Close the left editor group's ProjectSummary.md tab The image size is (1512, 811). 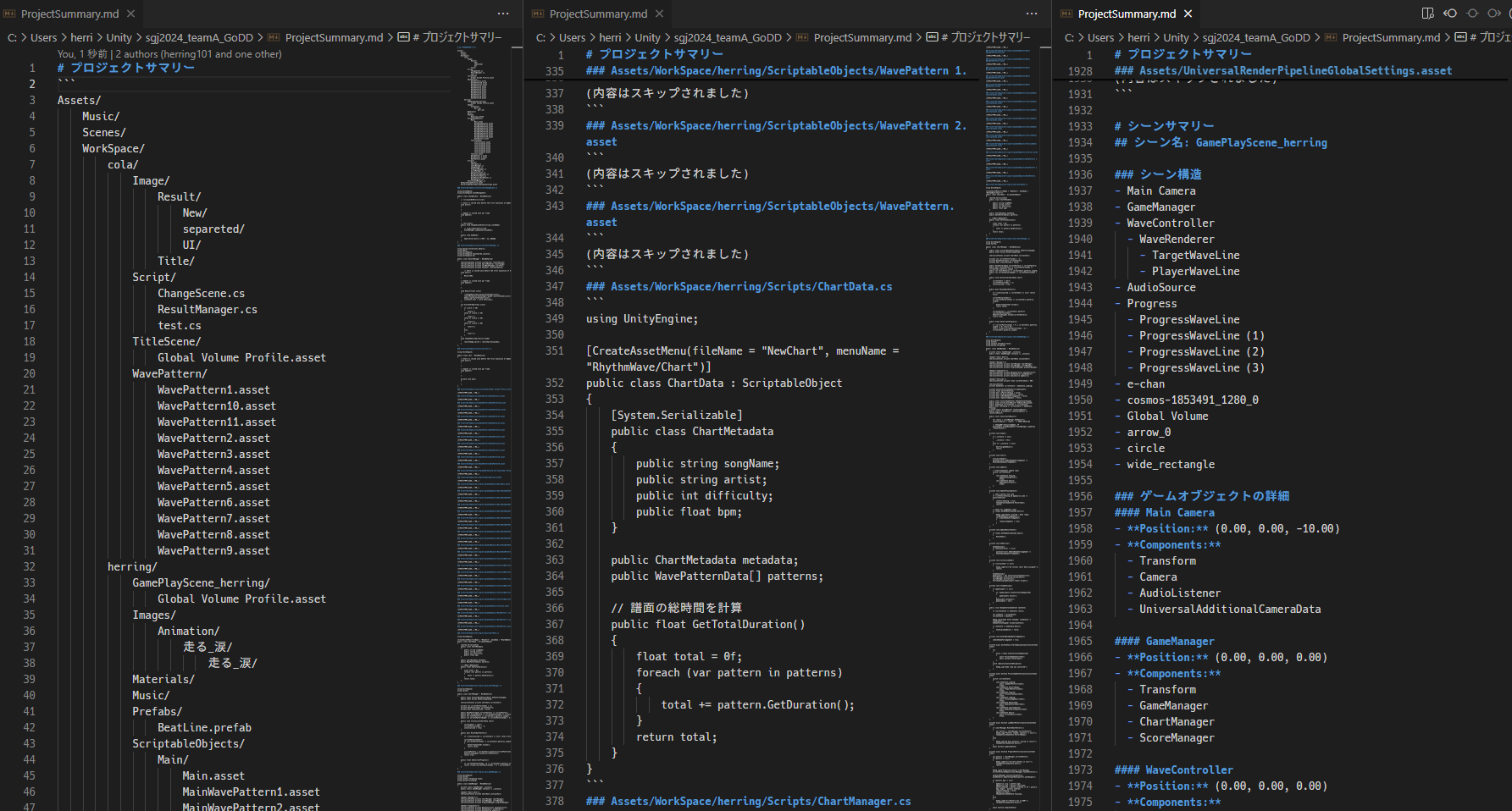tap(130, 14)
